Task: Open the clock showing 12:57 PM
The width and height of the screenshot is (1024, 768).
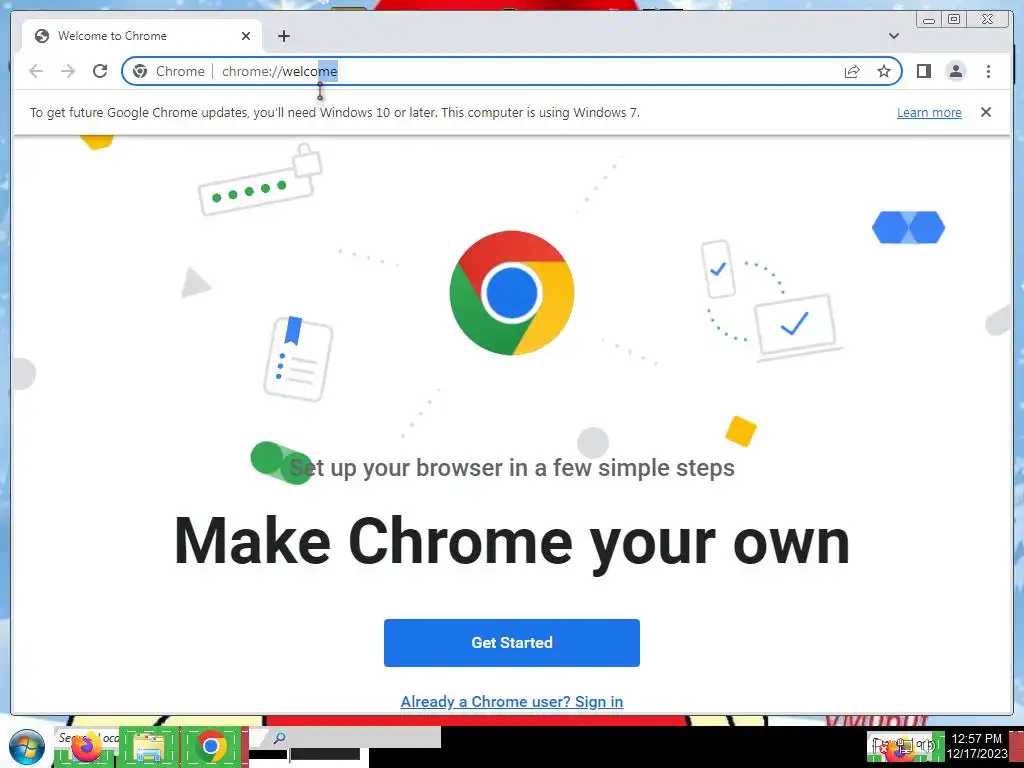Action: 977,746
